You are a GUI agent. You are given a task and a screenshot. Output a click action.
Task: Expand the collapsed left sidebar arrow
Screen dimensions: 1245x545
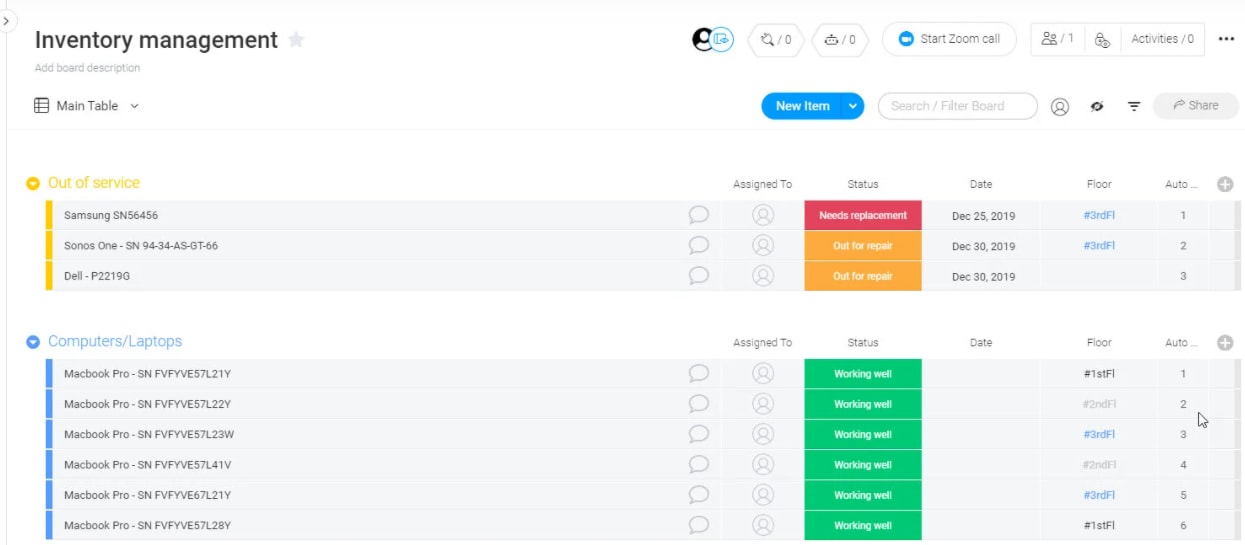[6, 20]
